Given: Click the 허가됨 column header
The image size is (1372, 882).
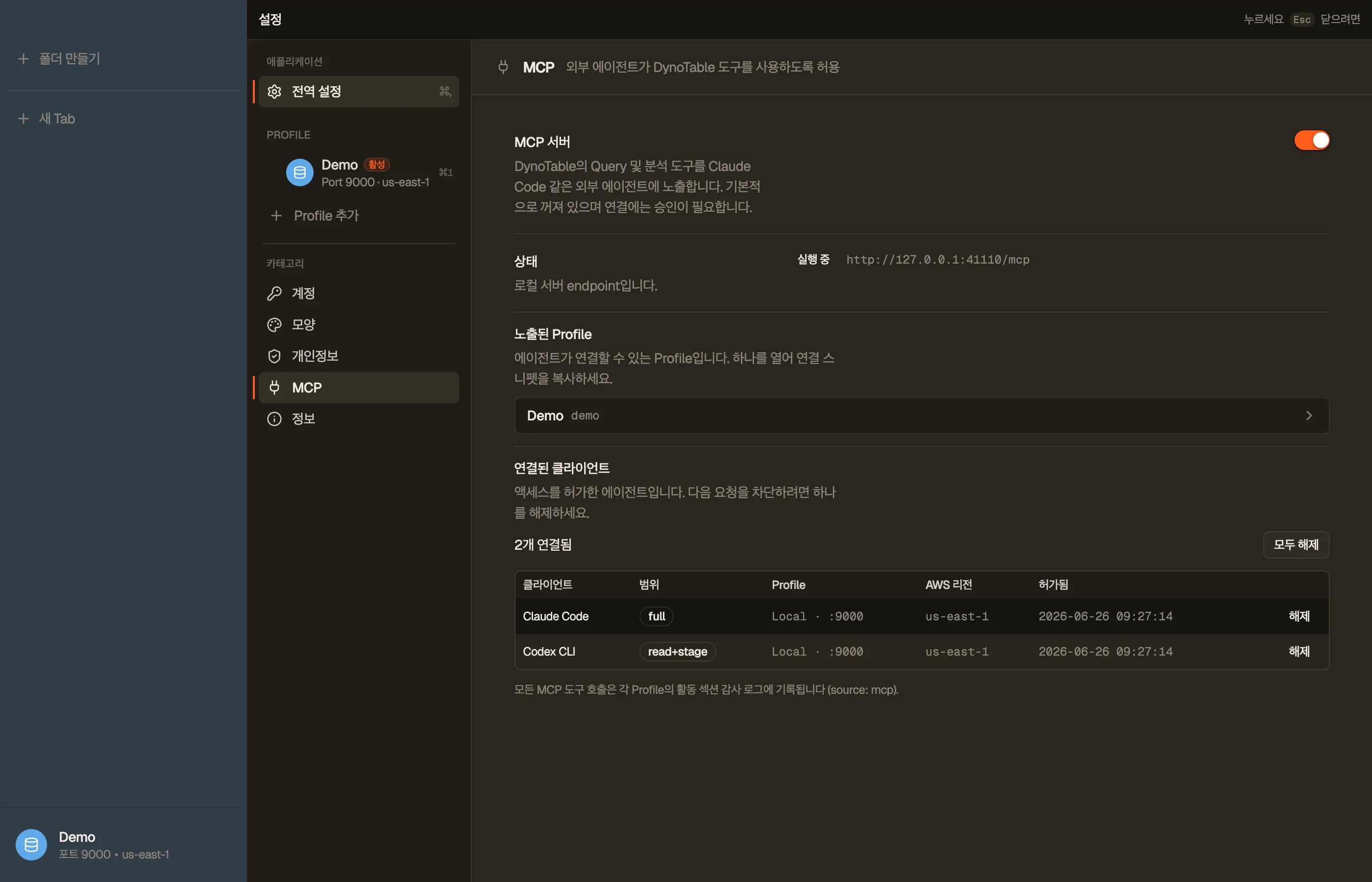Looking at the screenshot, I should [1053, 585].
